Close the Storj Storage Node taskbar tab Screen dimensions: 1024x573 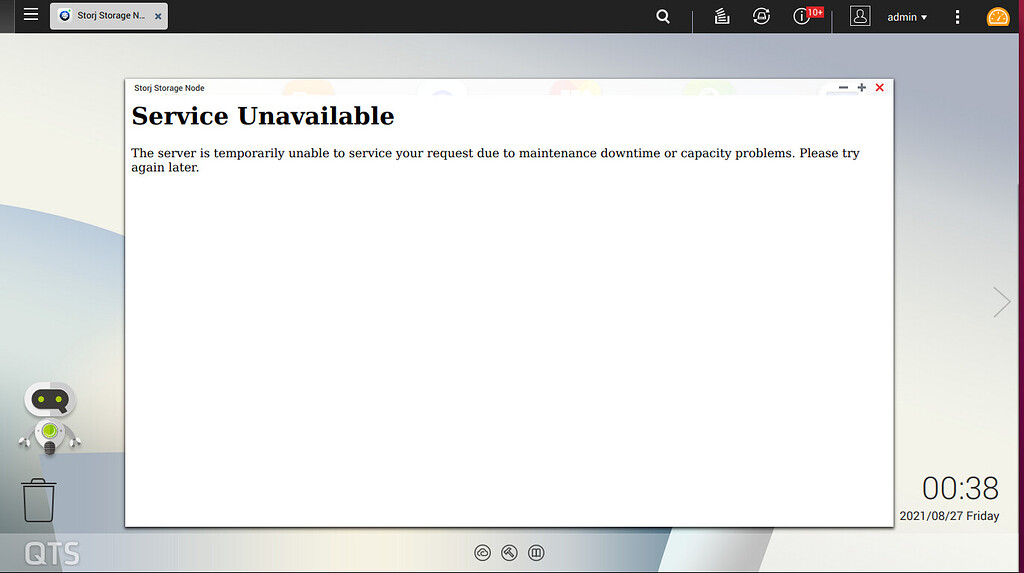pyautogui.click(x=158, y=17)
